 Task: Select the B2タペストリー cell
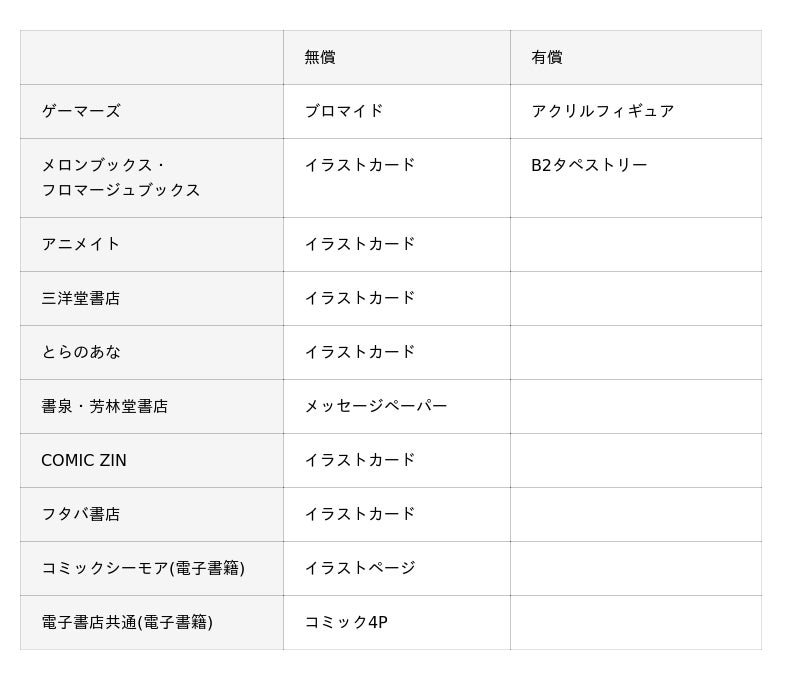[x=589, y=165]
